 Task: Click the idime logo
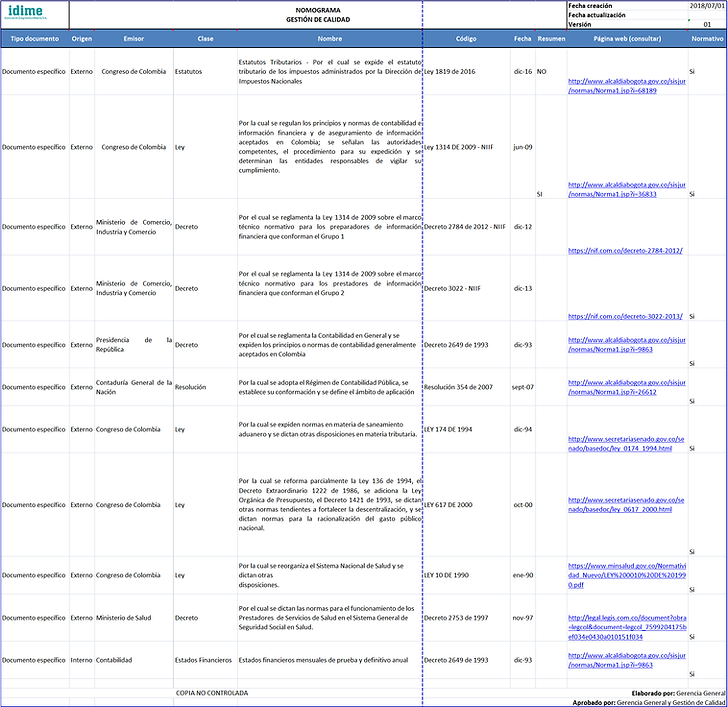click(x=26, y=12)
